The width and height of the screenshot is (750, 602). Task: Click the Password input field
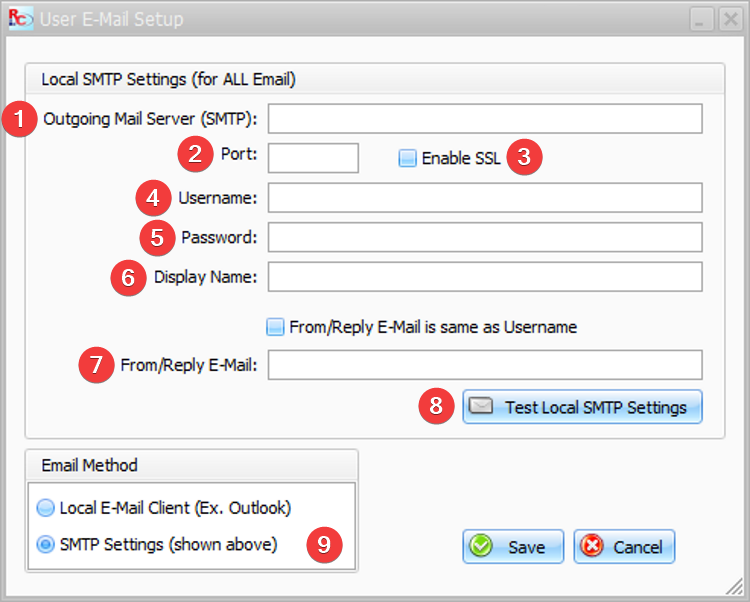point(485,237)
